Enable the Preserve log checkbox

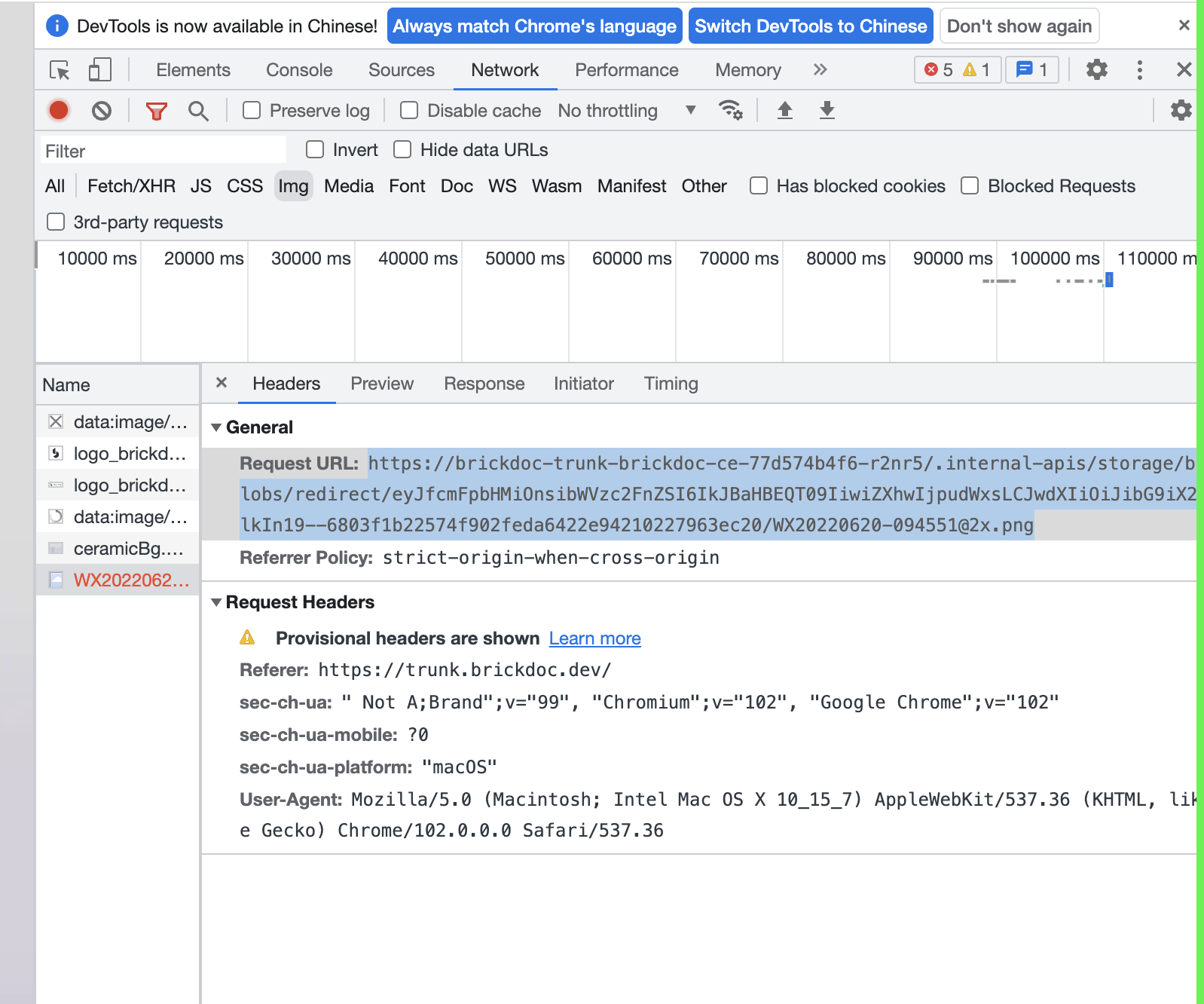(252, 111)
